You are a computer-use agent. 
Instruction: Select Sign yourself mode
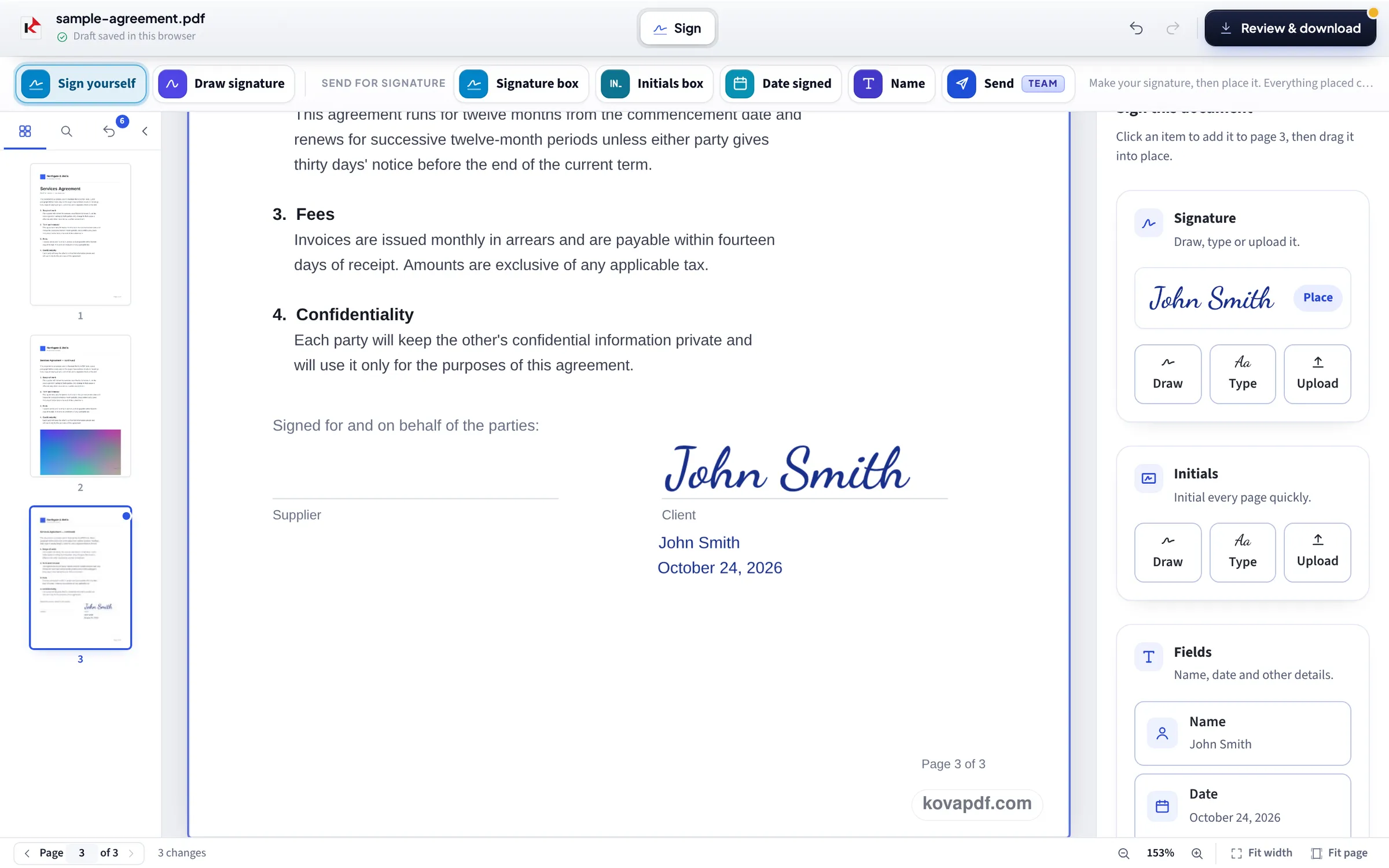[80, 83]
